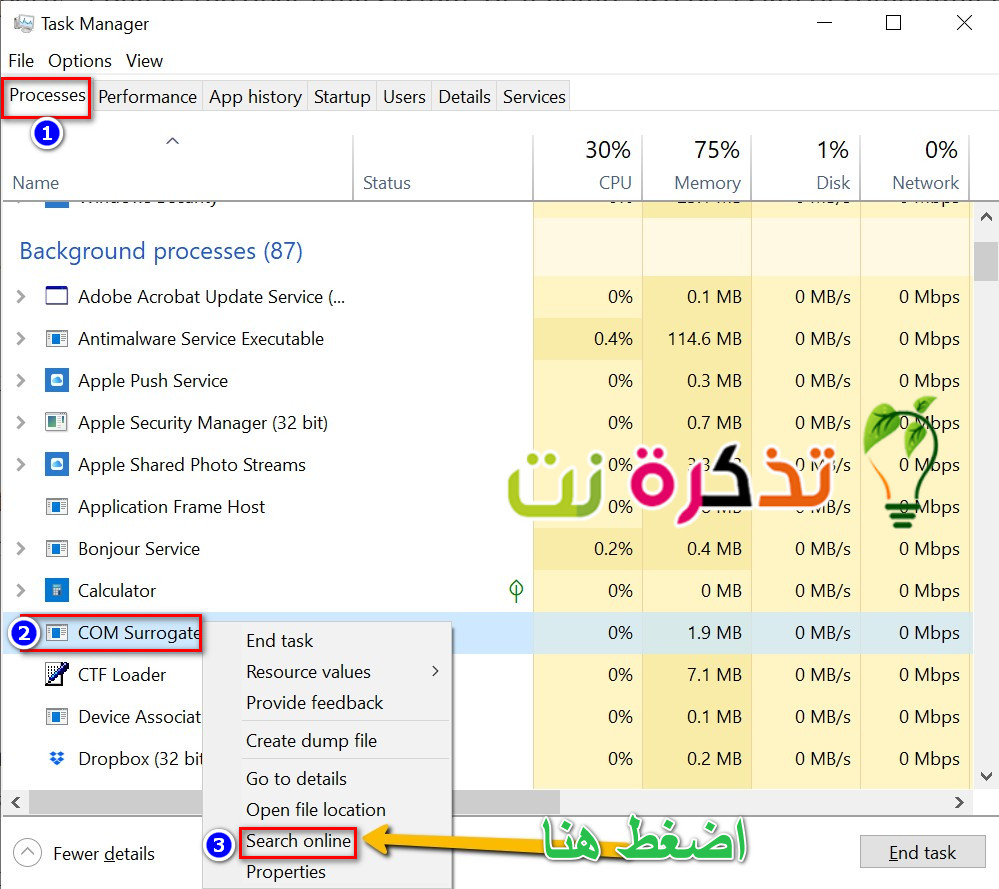Click the End task button at bottom right
The height and width of the screenshot is (889, 999).
(923, 852)
